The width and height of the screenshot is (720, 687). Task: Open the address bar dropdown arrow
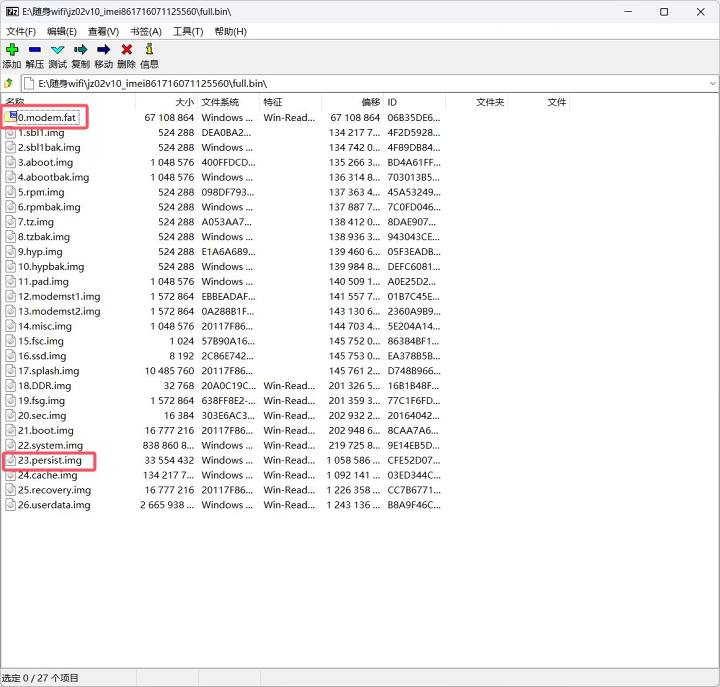pyautogui.click(x=712, y=84)
